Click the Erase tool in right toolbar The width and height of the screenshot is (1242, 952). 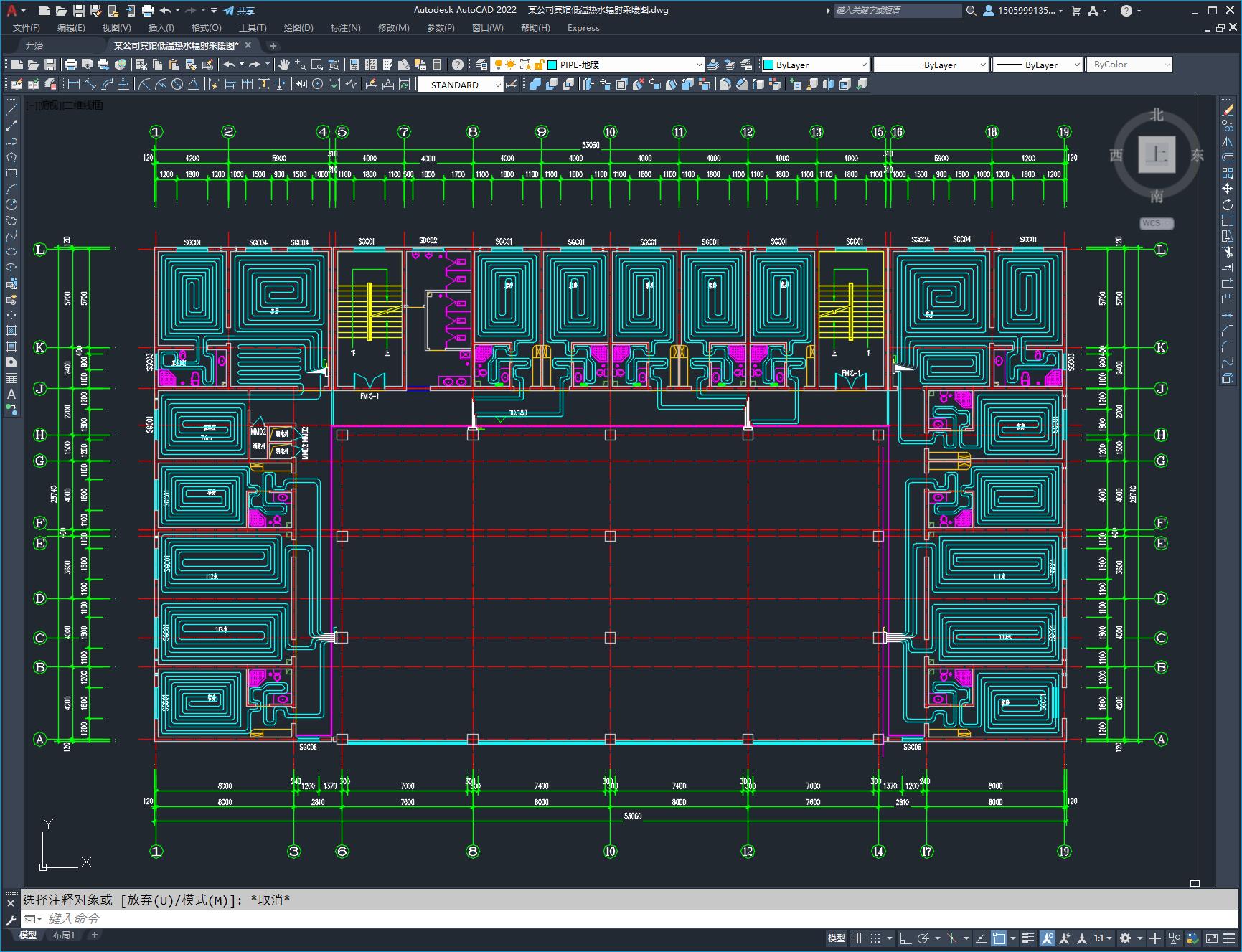[x=1228, y=110]
